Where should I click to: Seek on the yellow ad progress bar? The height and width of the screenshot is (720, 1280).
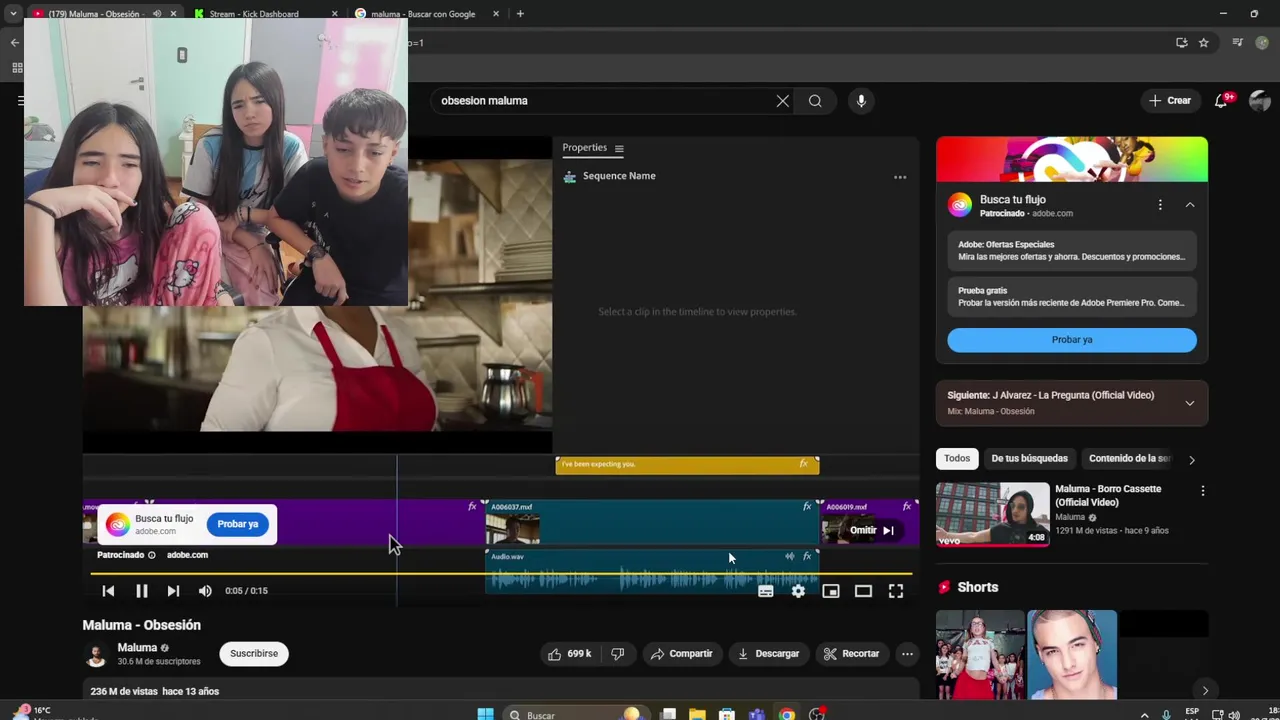coord(500,574)
